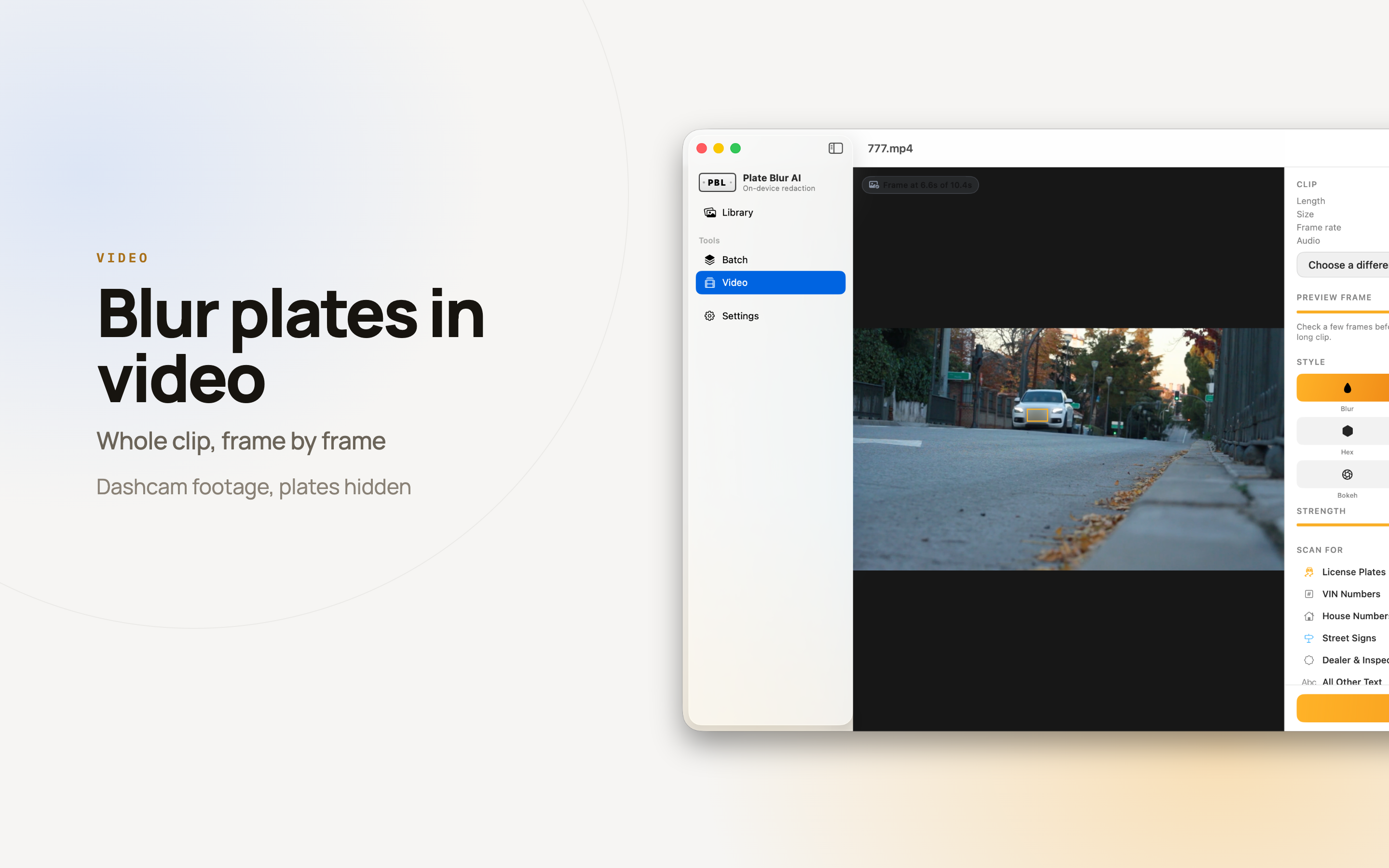
Task: Click the Frame rate label in Clip section
Action: pos(1319,227)
